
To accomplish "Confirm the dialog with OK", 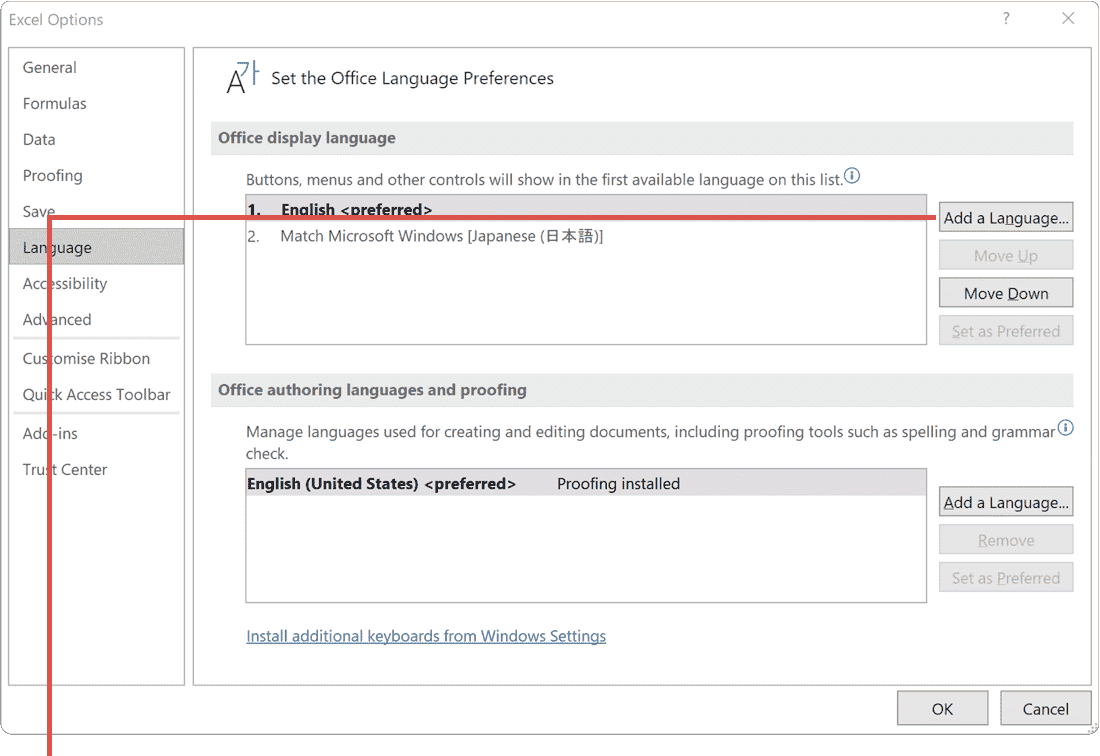I will pos(942,708).
